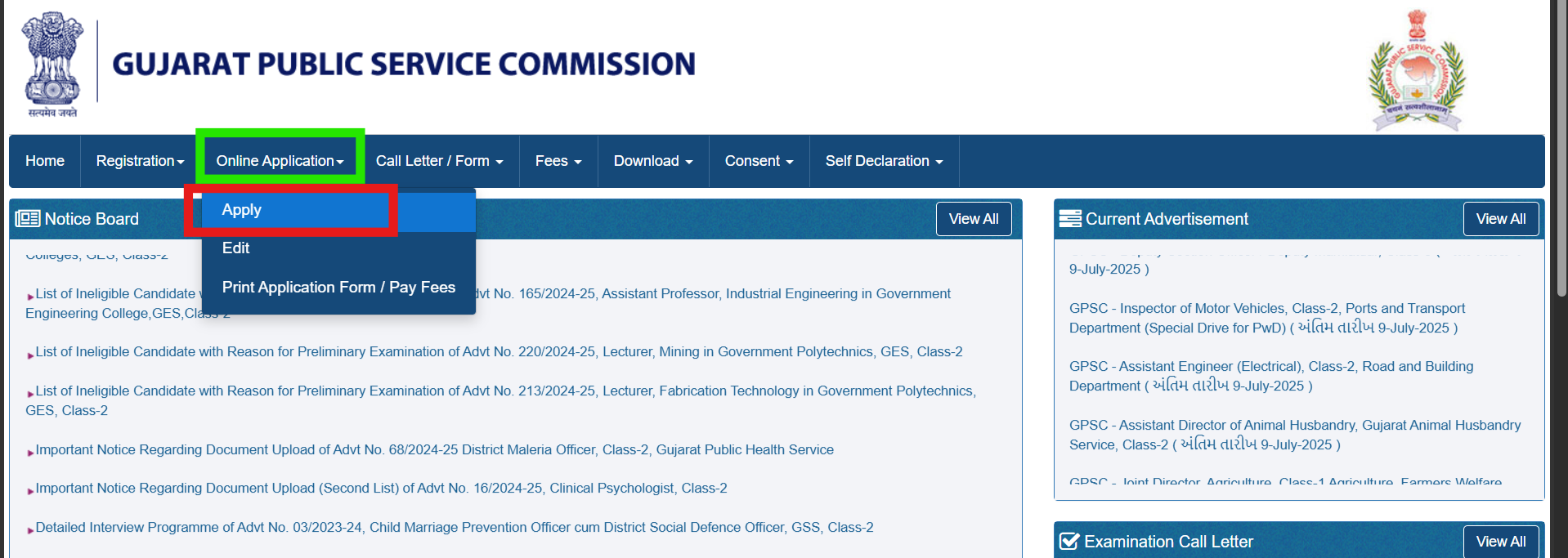
Task: Click View All on Current Advertisement
Action: click(1500, 219)
